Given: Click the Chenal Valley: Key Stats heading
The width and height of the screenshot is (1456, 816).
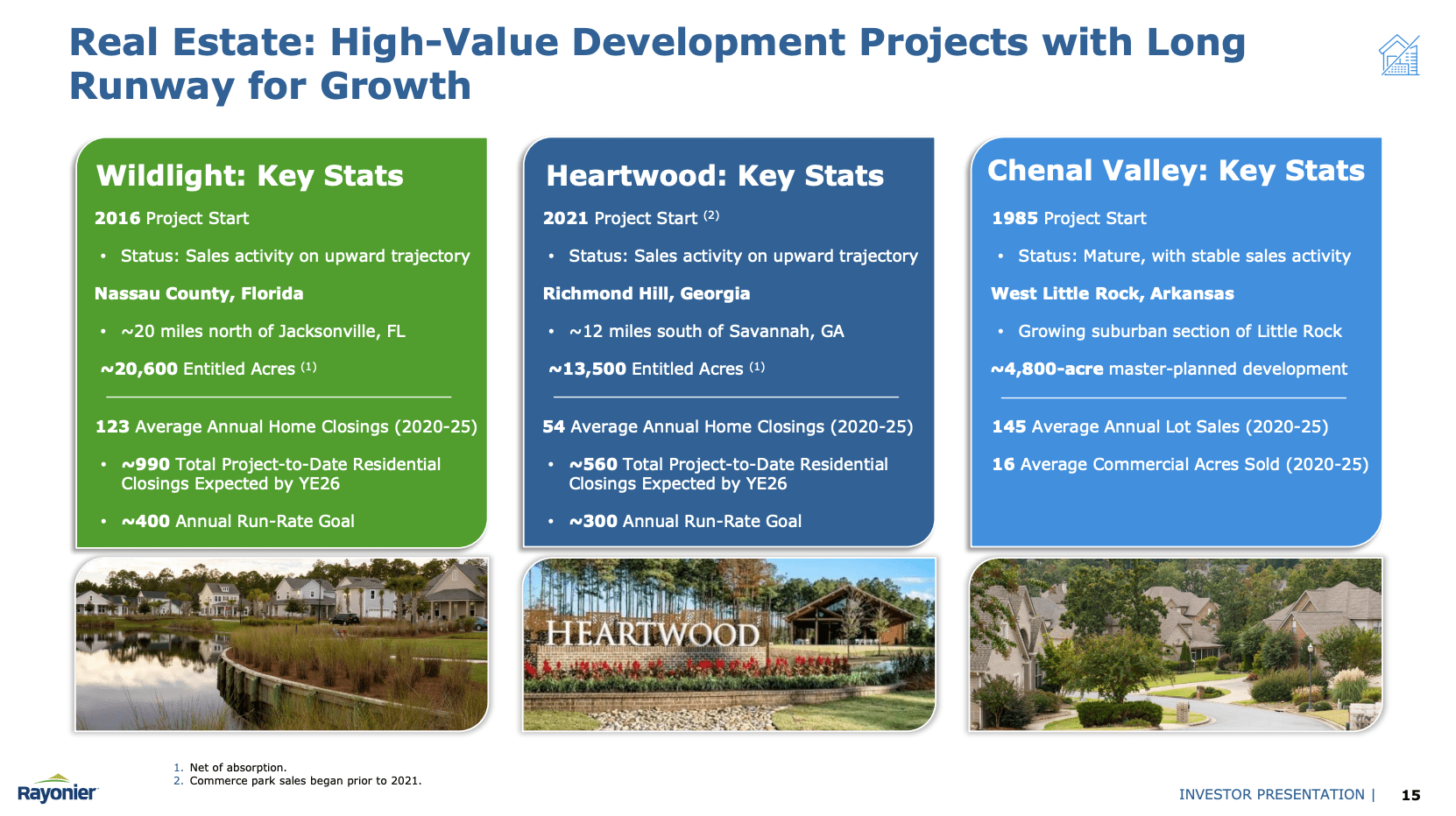Looking at the screenshot, I should [x=1176, y=171].
